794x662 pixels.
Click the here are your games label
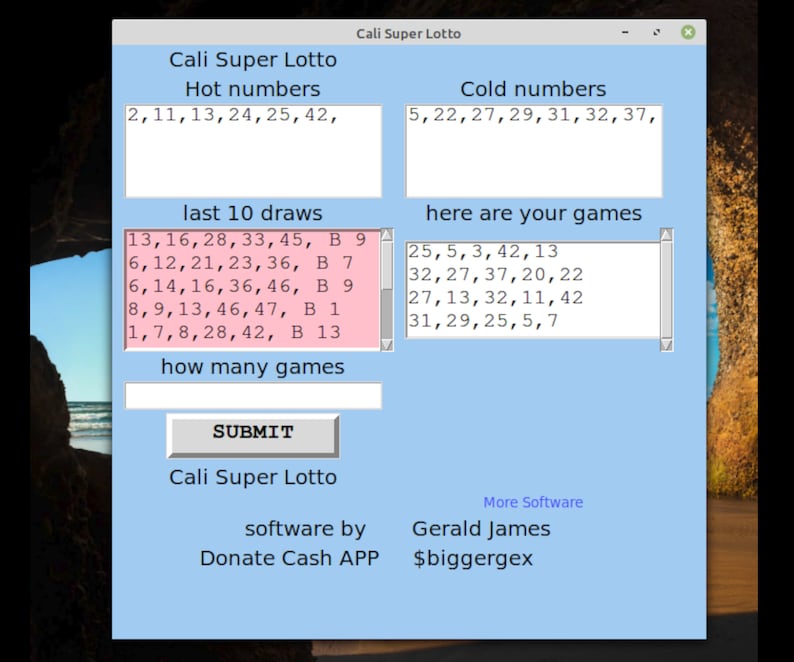click(534, 213)
